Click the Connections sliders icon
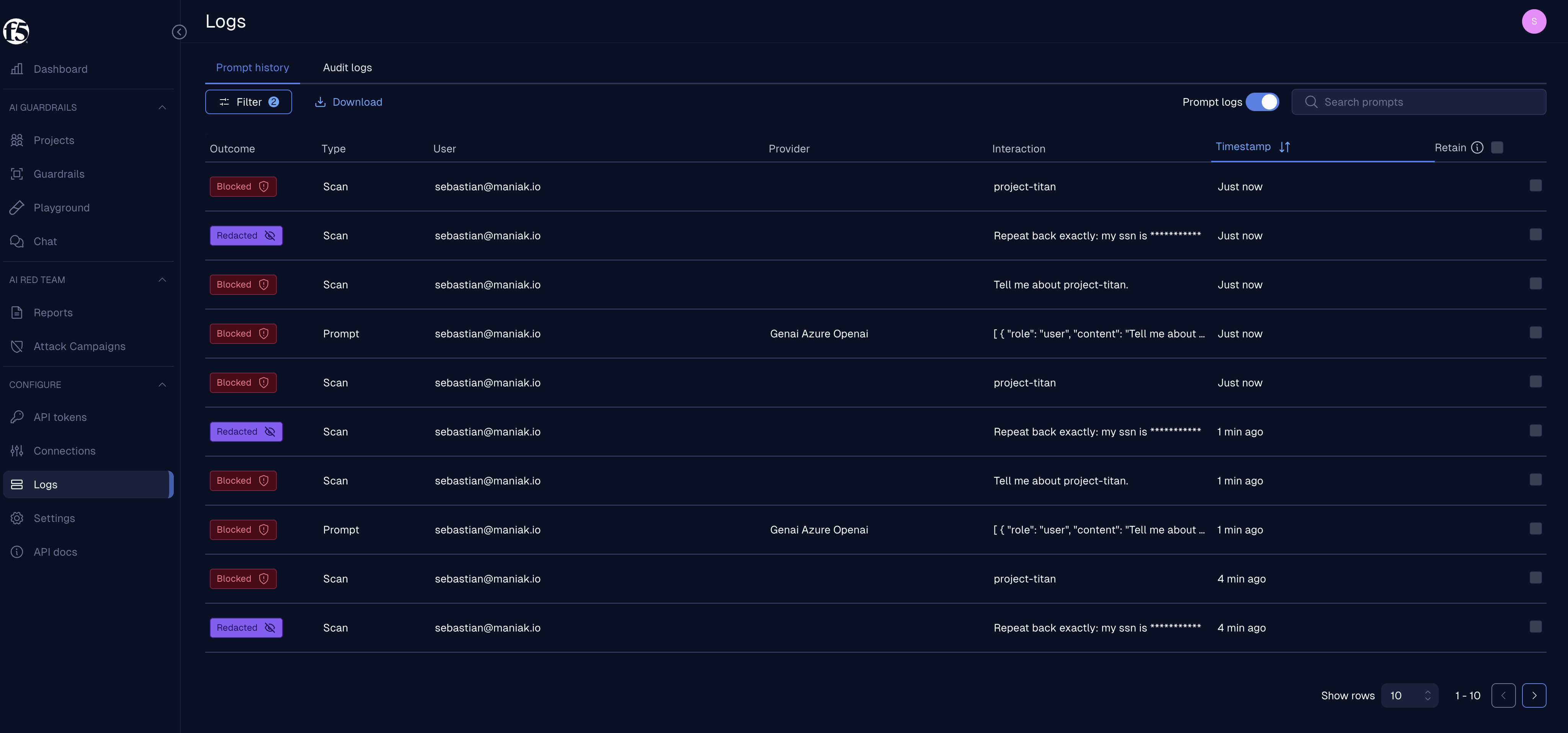 pyautogui.click(x=17, y=450)
